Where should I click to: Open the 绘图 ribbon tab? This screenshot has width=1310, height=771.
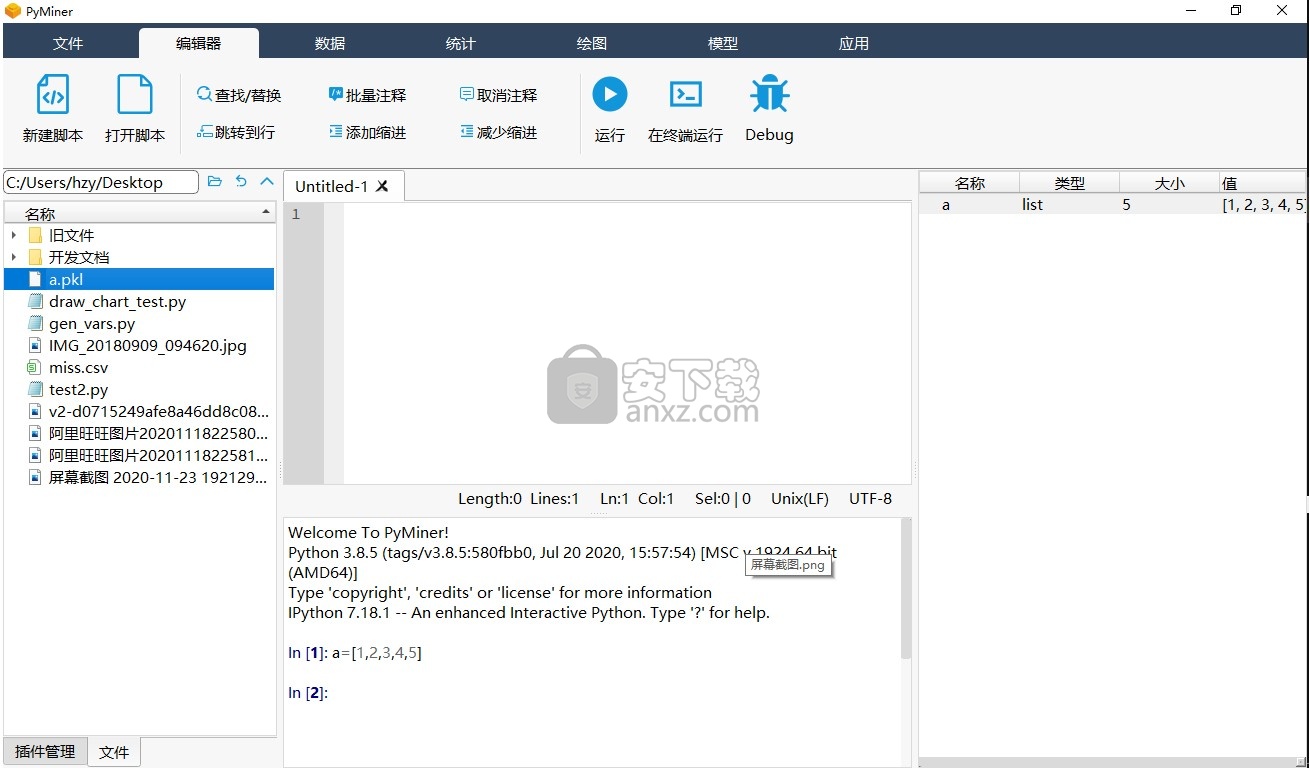pos(592,43)
